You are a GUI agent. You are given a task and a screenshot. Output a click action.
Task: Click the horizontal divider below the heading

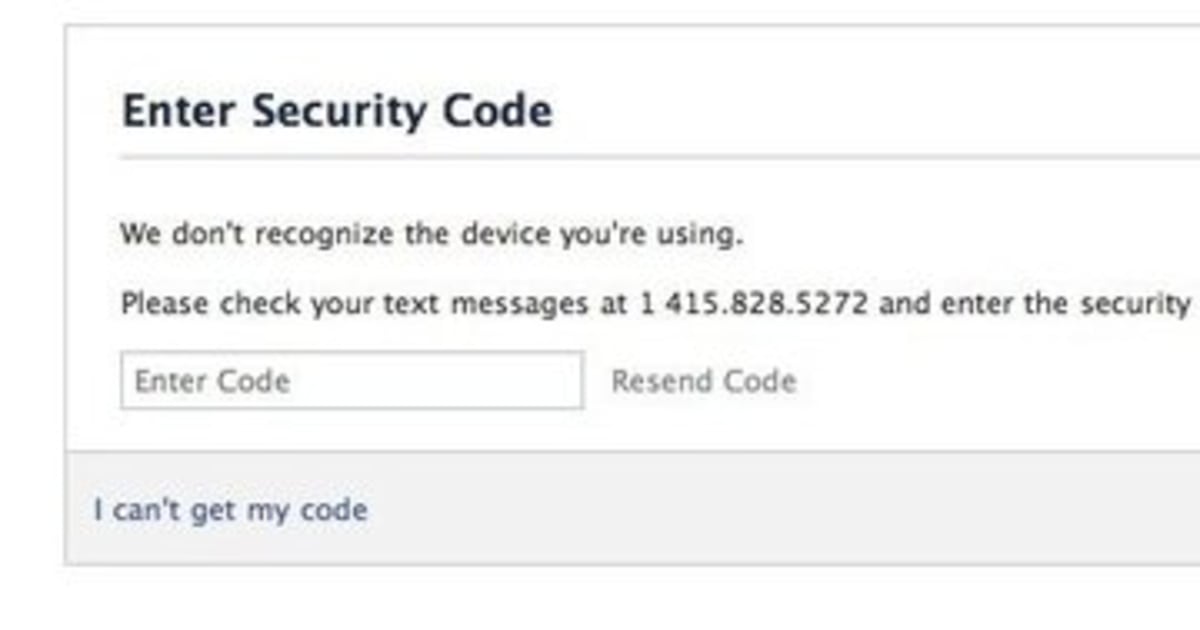pyautogui.click(x=660, y=157)
